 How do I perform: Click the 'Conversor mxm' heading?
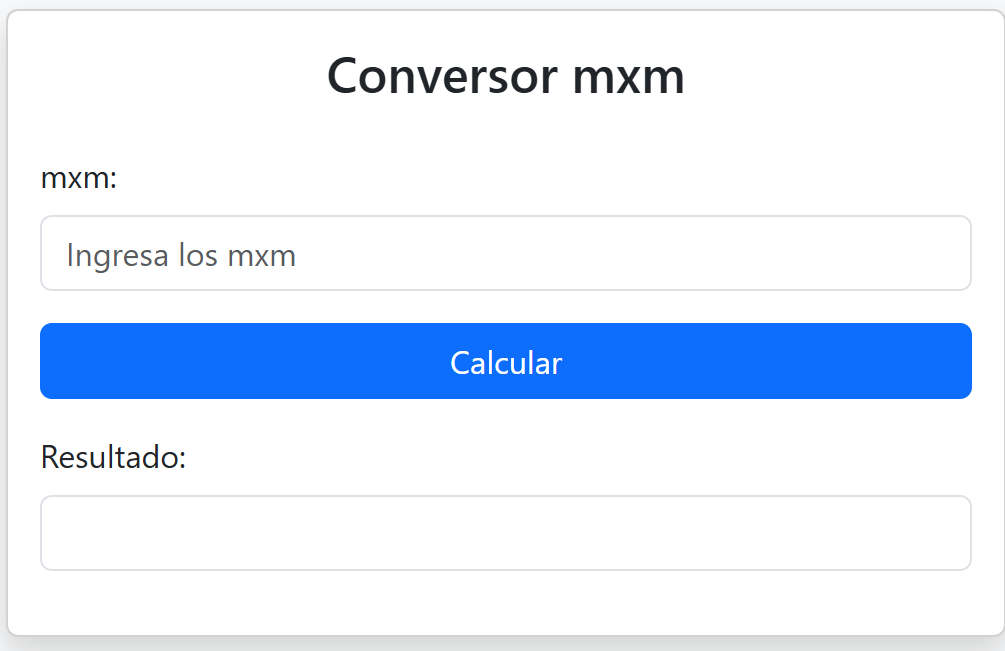[x=506, y=76]
